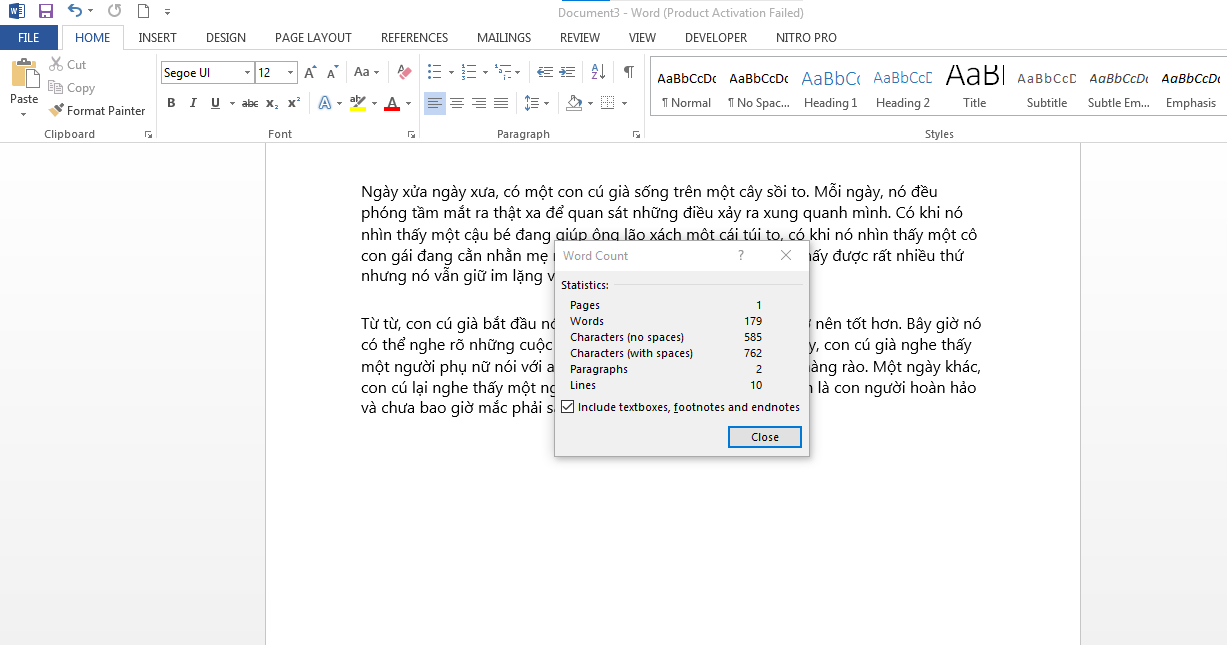Customize the quick access toolbar dropdown
1227x645 pixels.
(167, 12)
